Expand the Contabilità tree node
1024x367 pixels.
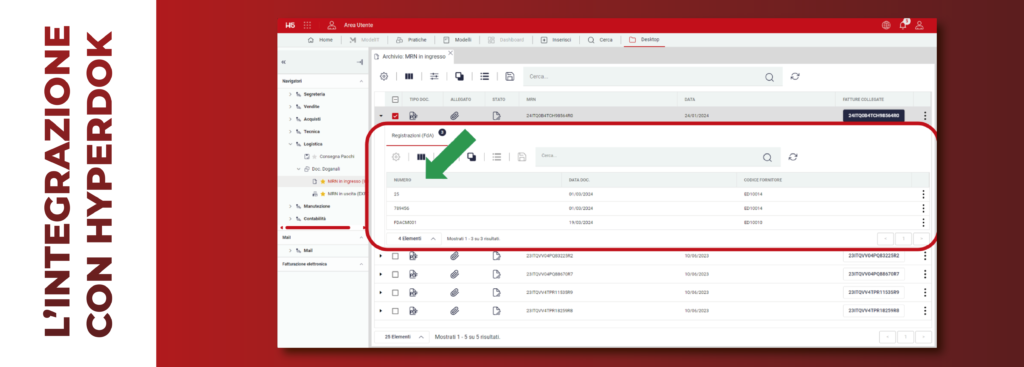[291, 219]
